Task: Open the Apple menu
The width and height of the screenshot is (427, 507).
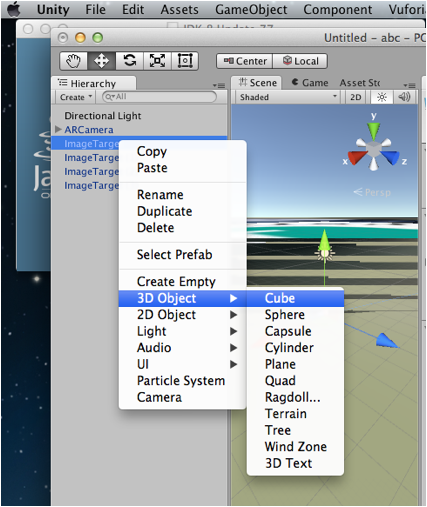Action: coord(14,10)
